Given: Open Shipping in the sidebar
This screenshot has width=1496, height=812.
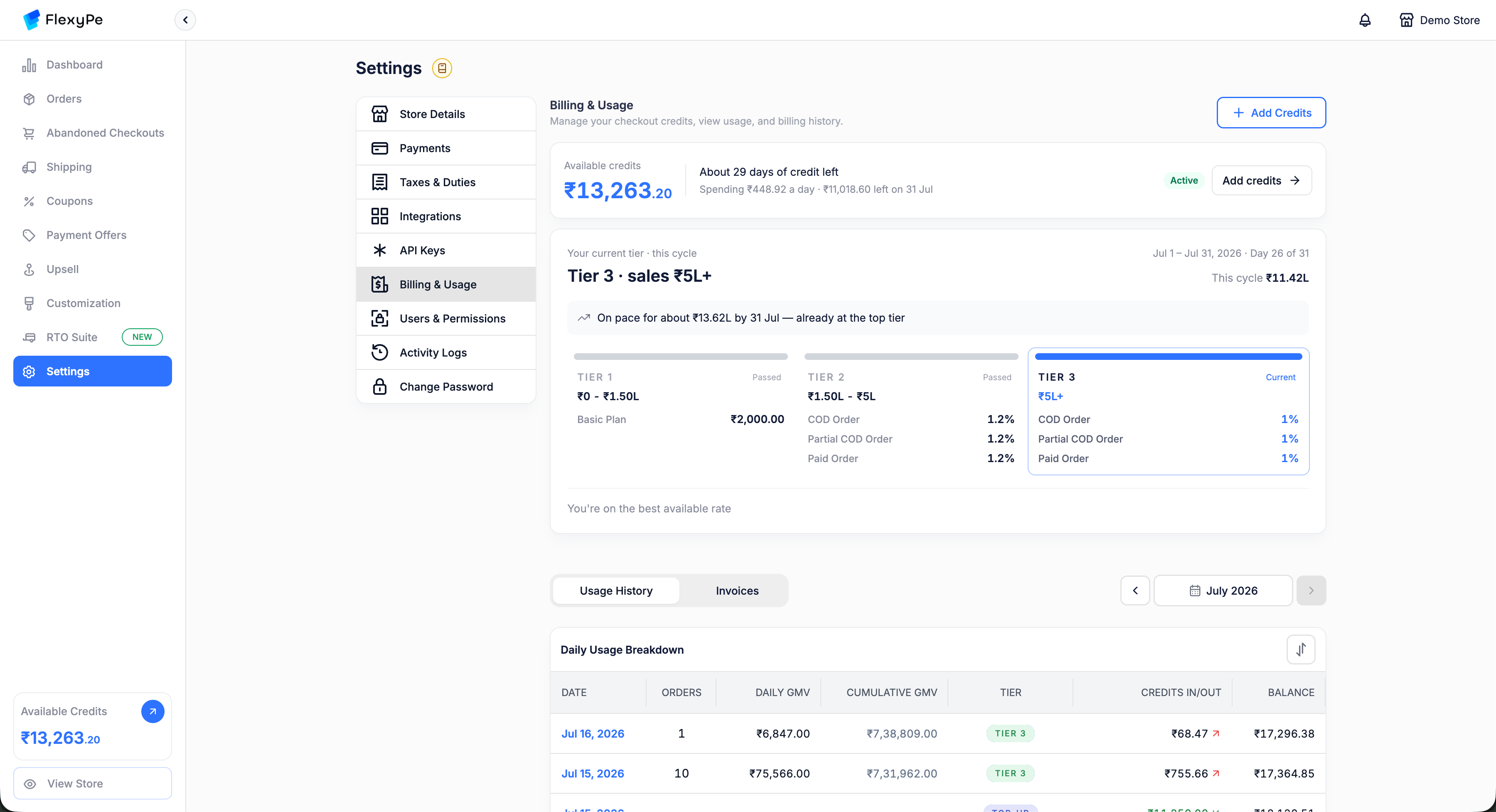Looking at the screenshot, I should 92,167.
